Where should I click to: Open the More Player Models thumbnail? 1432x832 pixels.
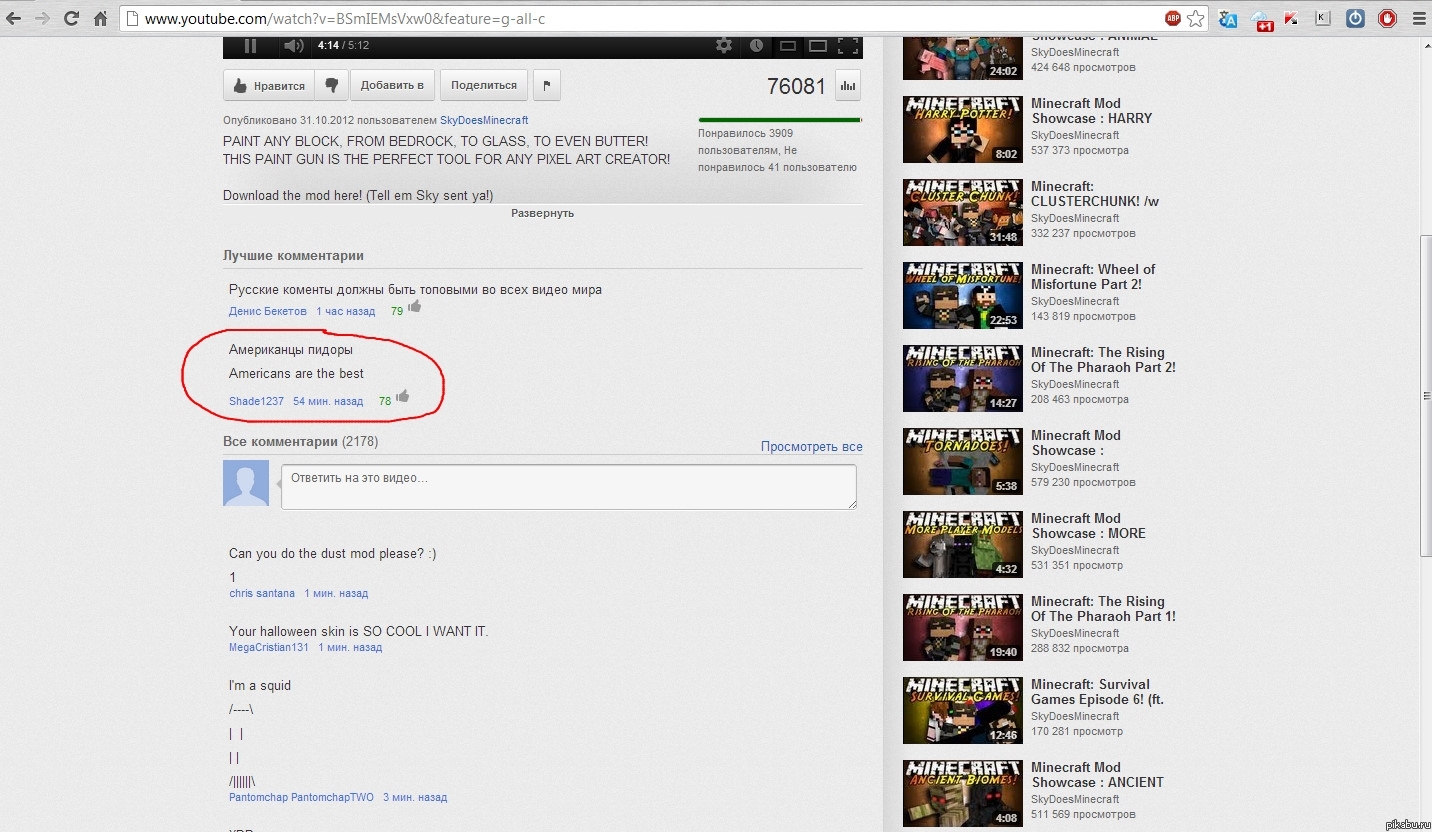(x=962, y=544)
